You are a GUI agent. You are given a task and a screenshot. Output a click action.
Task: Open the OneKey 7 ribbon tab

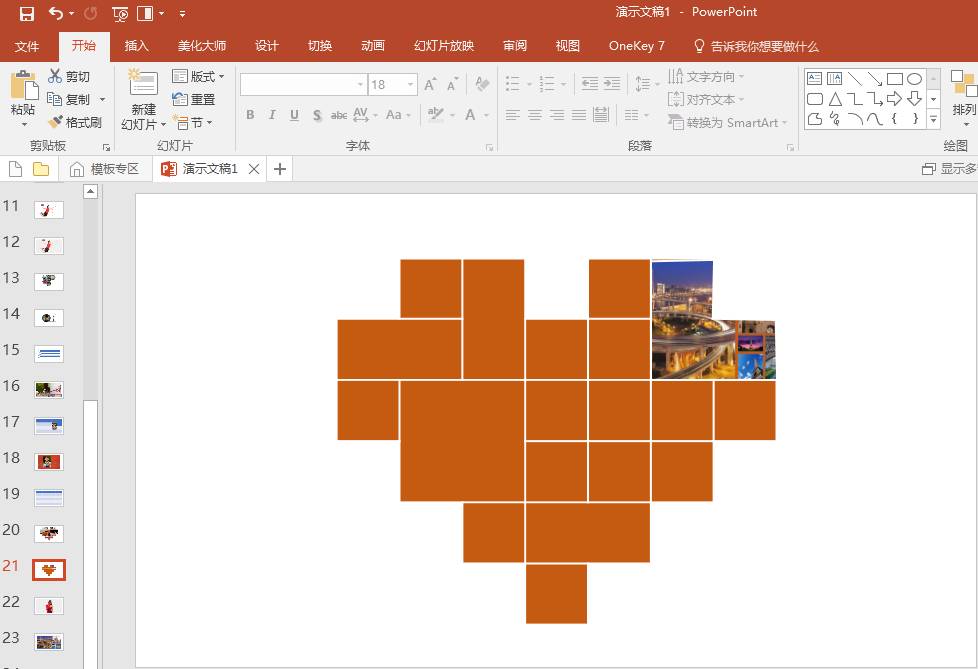tap(636, 46)
